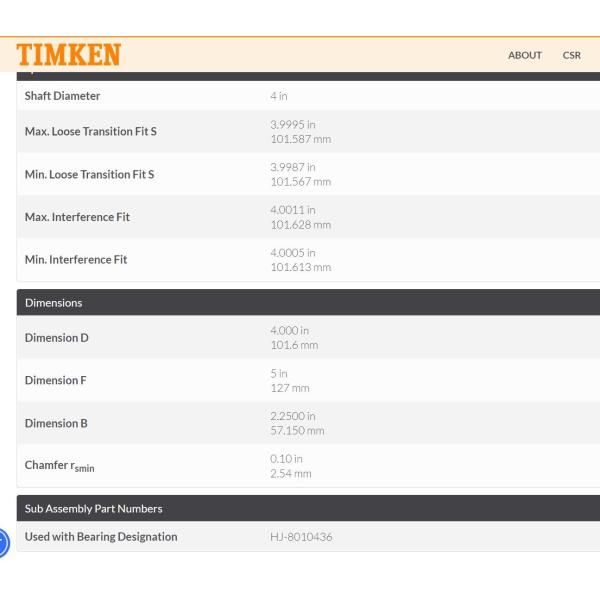Click the Dimension D row label
This screenshot has width=600, height=600.
point(56,338)
